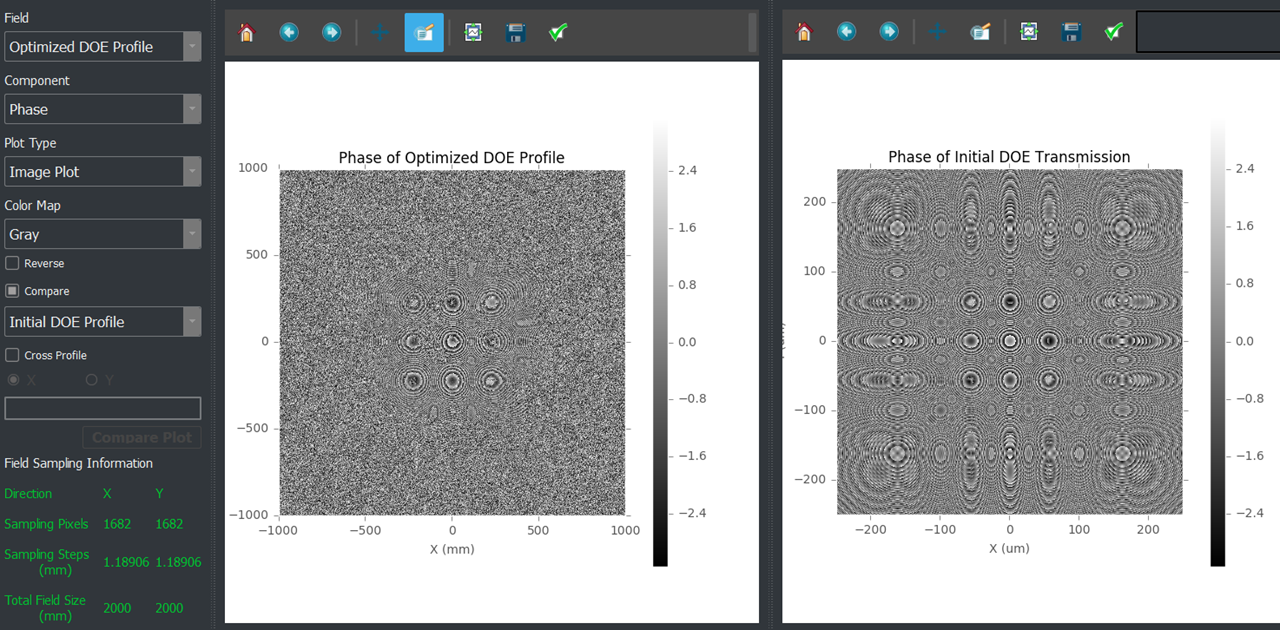1280x630 pixels.
Task: Click green checkmark icon in left toolbar
Action: click(558, 32)
